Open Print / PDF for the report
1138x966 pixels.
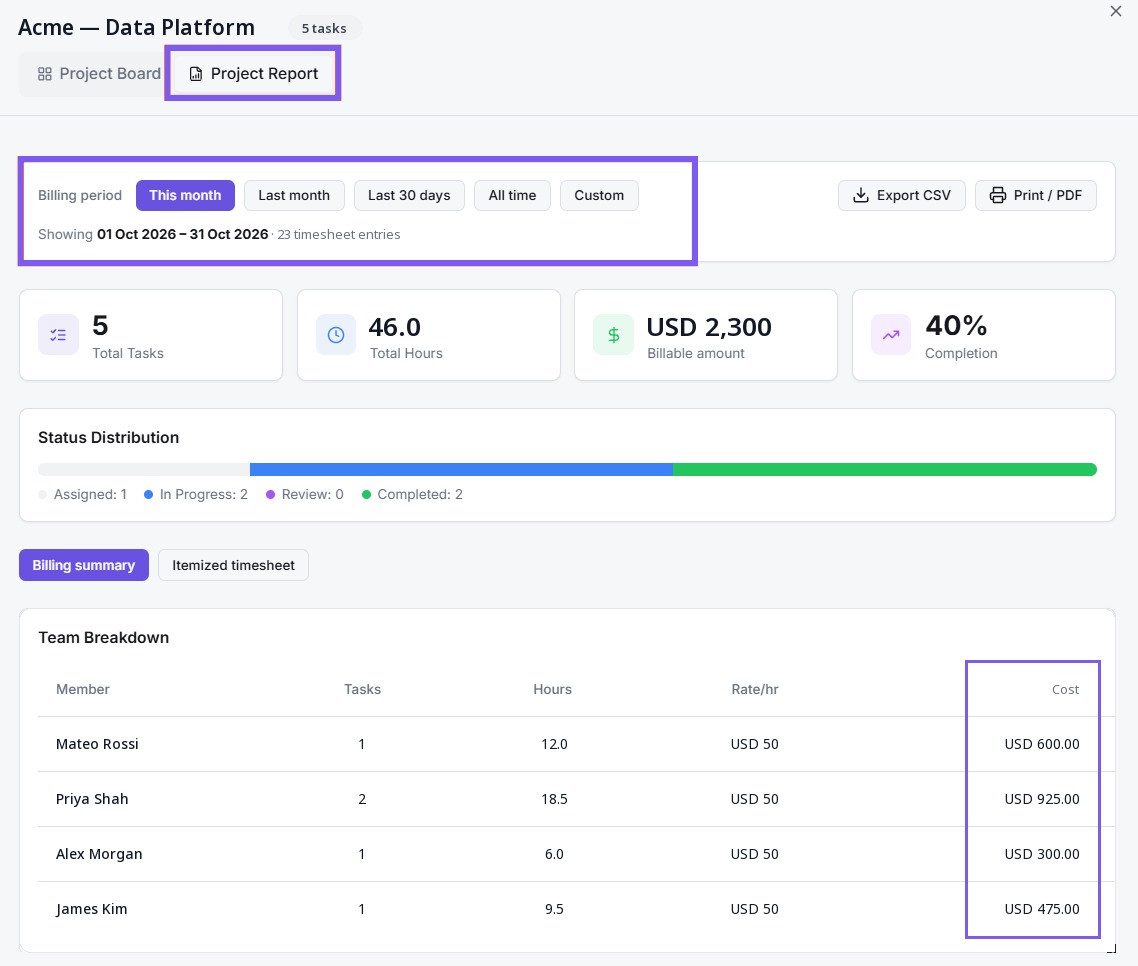(1036, 195)
